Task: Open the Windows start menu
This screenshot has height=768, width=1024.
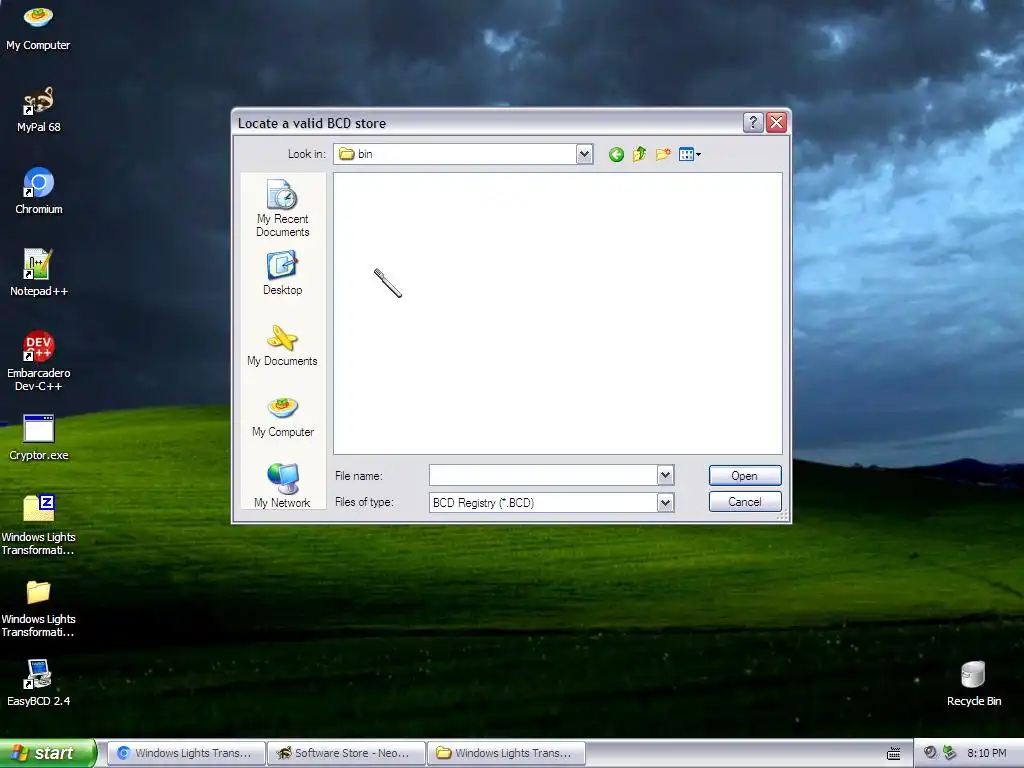Action: [48, 753]
